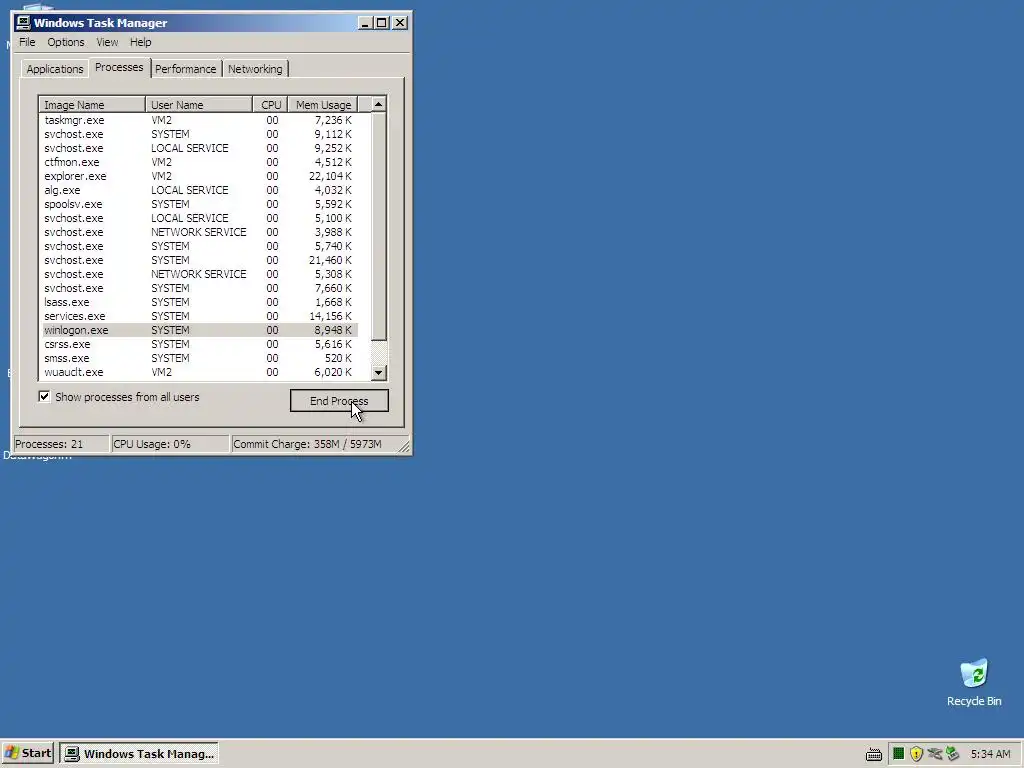The height and width of the screenshot is (768, 1024).
Task: Click the 3,988 K memory value
Action: (x=333, y=232)
